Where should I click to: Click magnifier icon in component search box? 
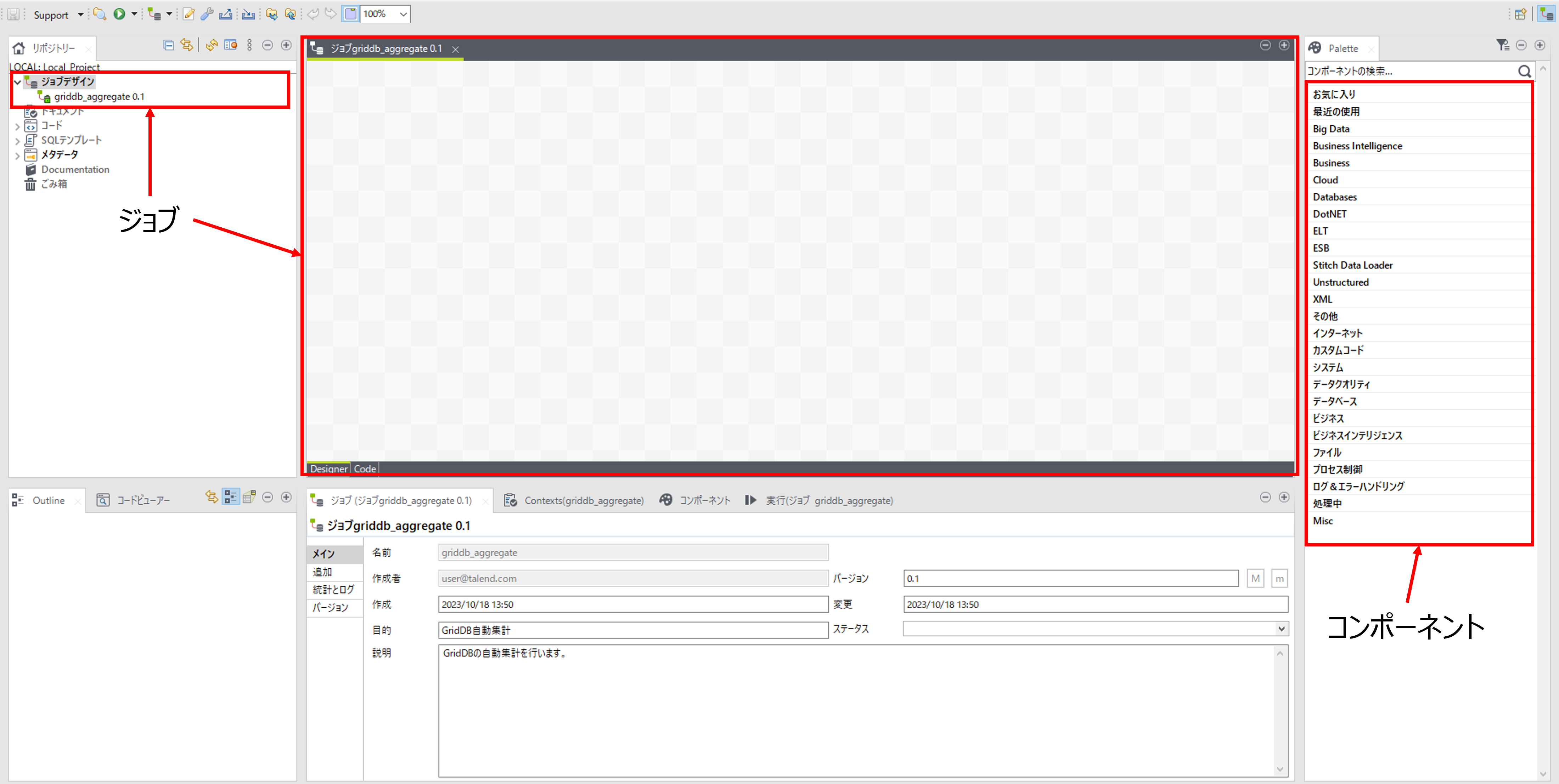tap(1524, 72)
